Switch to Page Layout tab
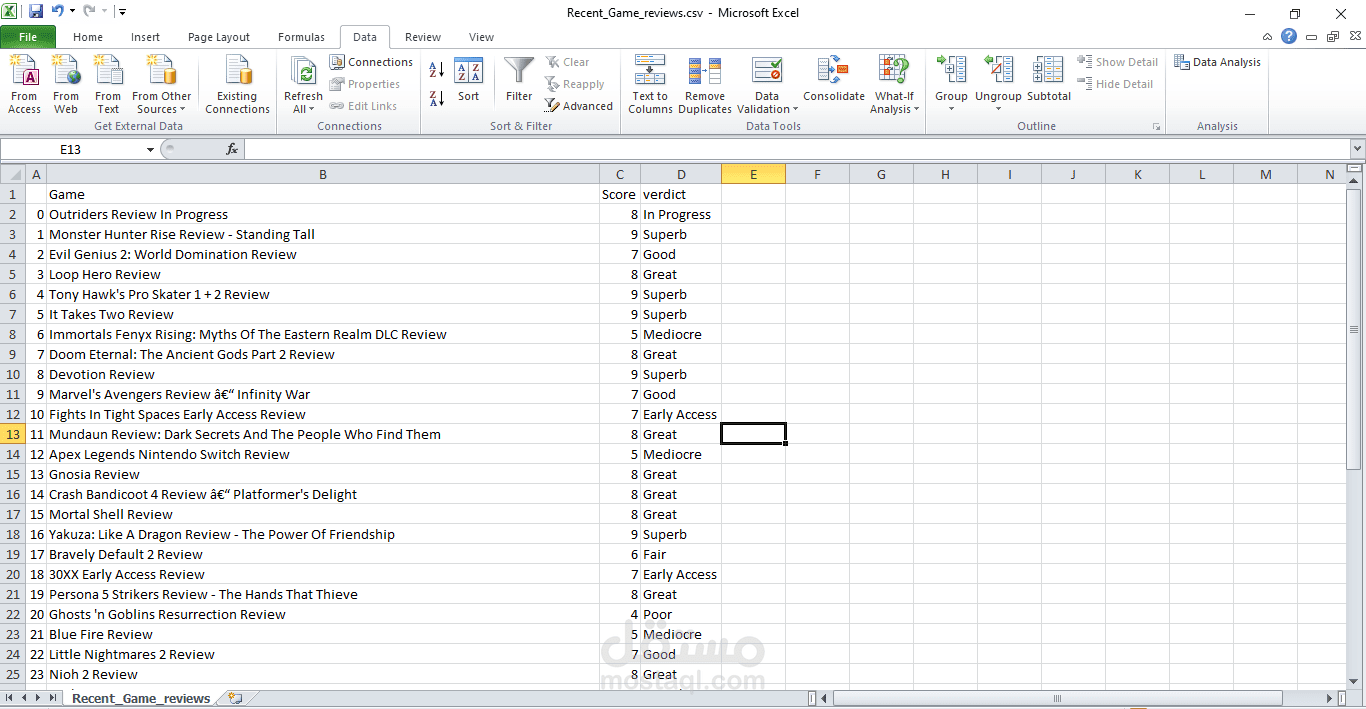Image resolution: width=1366 pixels, height=709 pixels. click(219, 37)
